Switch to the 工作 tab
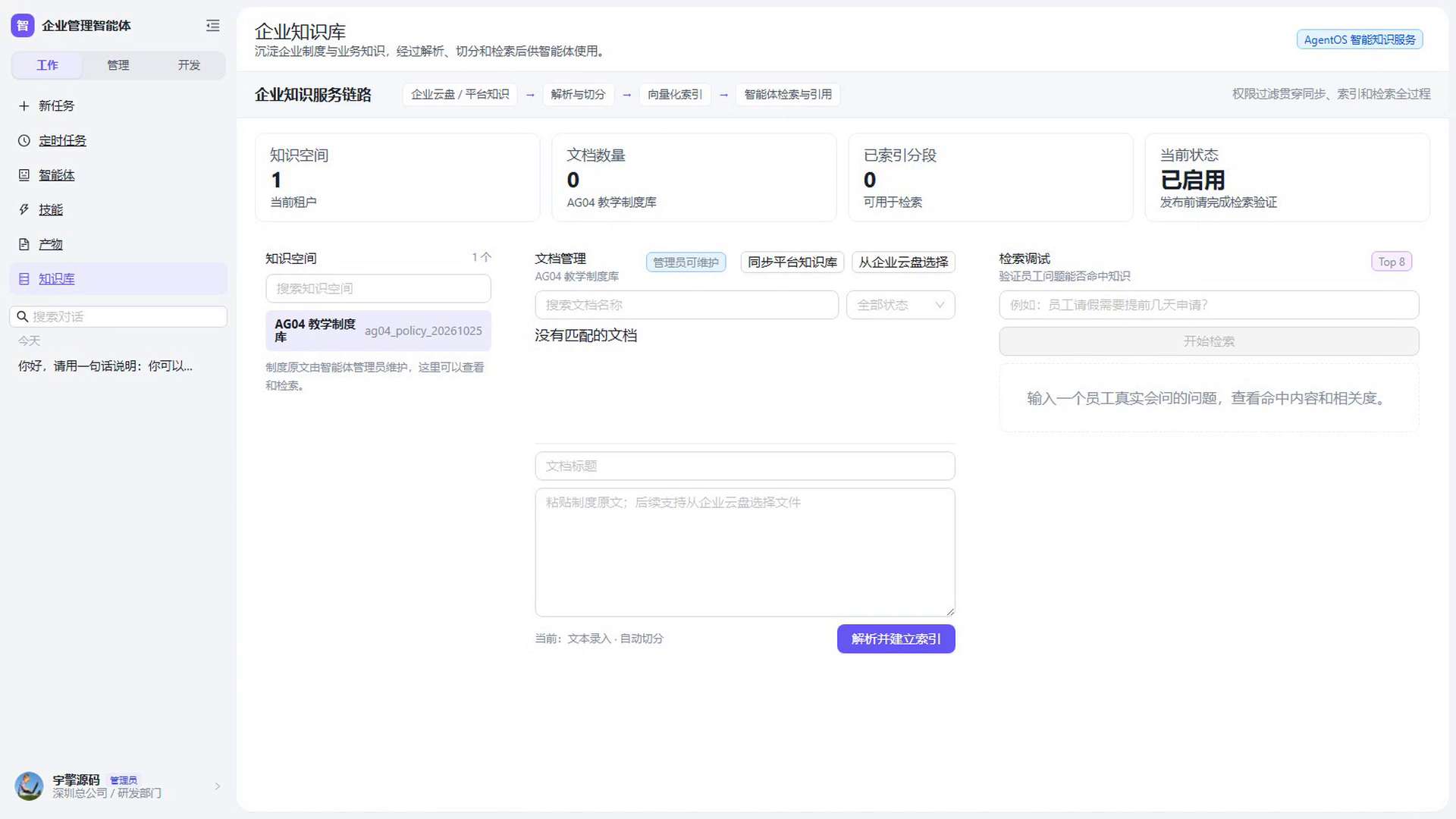The height and width of the screenshot is (819, 1456). coord(47,65)
